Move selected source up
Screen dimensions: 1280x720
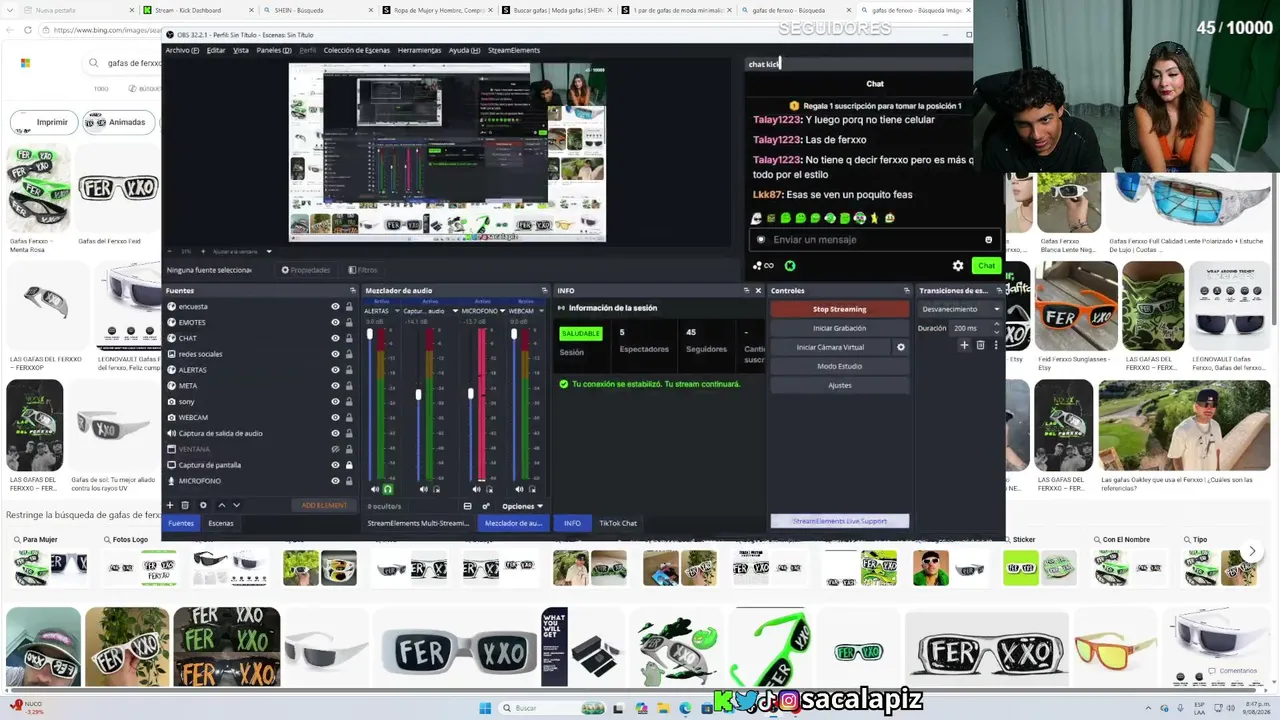point(222,505)
